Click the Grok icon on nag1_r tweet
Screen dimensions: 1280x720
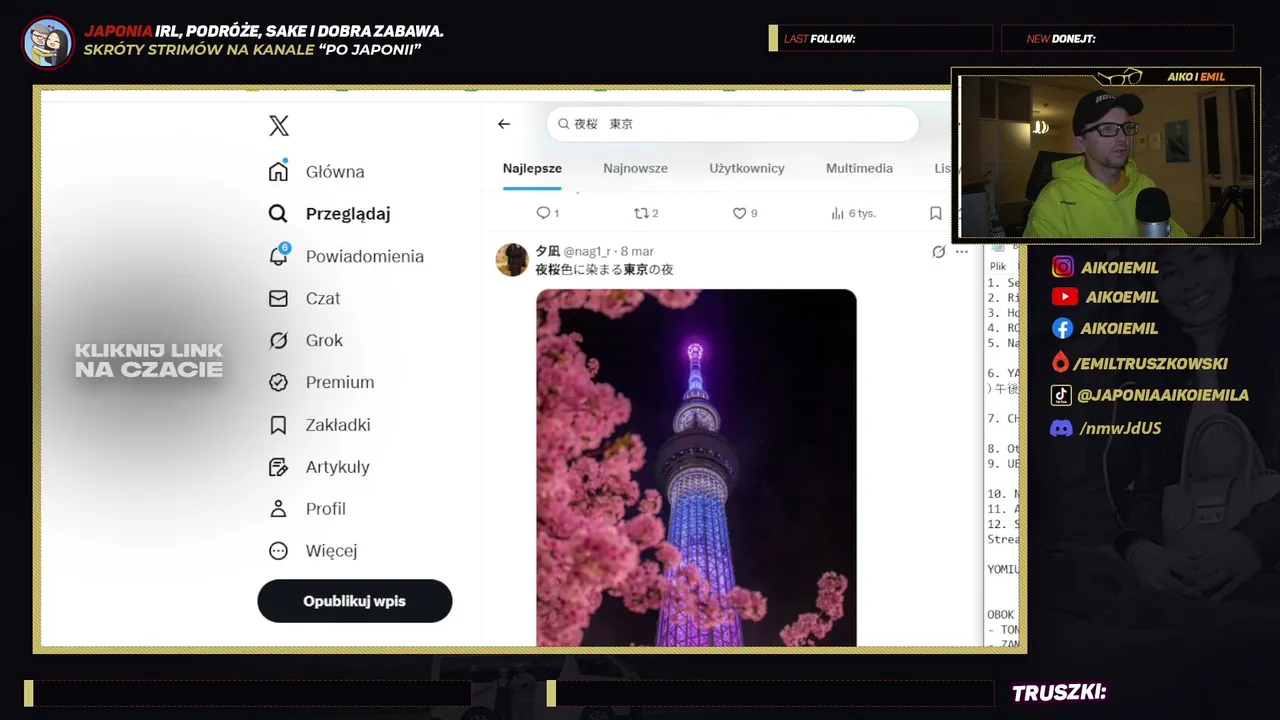938,251
